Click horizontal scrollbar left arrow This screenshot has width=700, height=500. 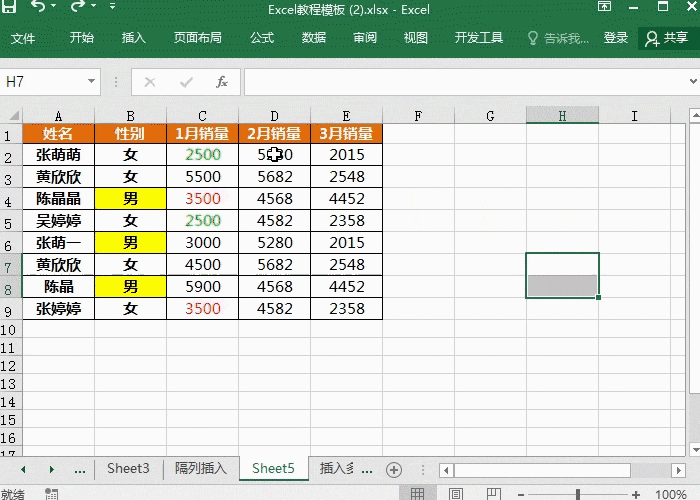[446, 470]
